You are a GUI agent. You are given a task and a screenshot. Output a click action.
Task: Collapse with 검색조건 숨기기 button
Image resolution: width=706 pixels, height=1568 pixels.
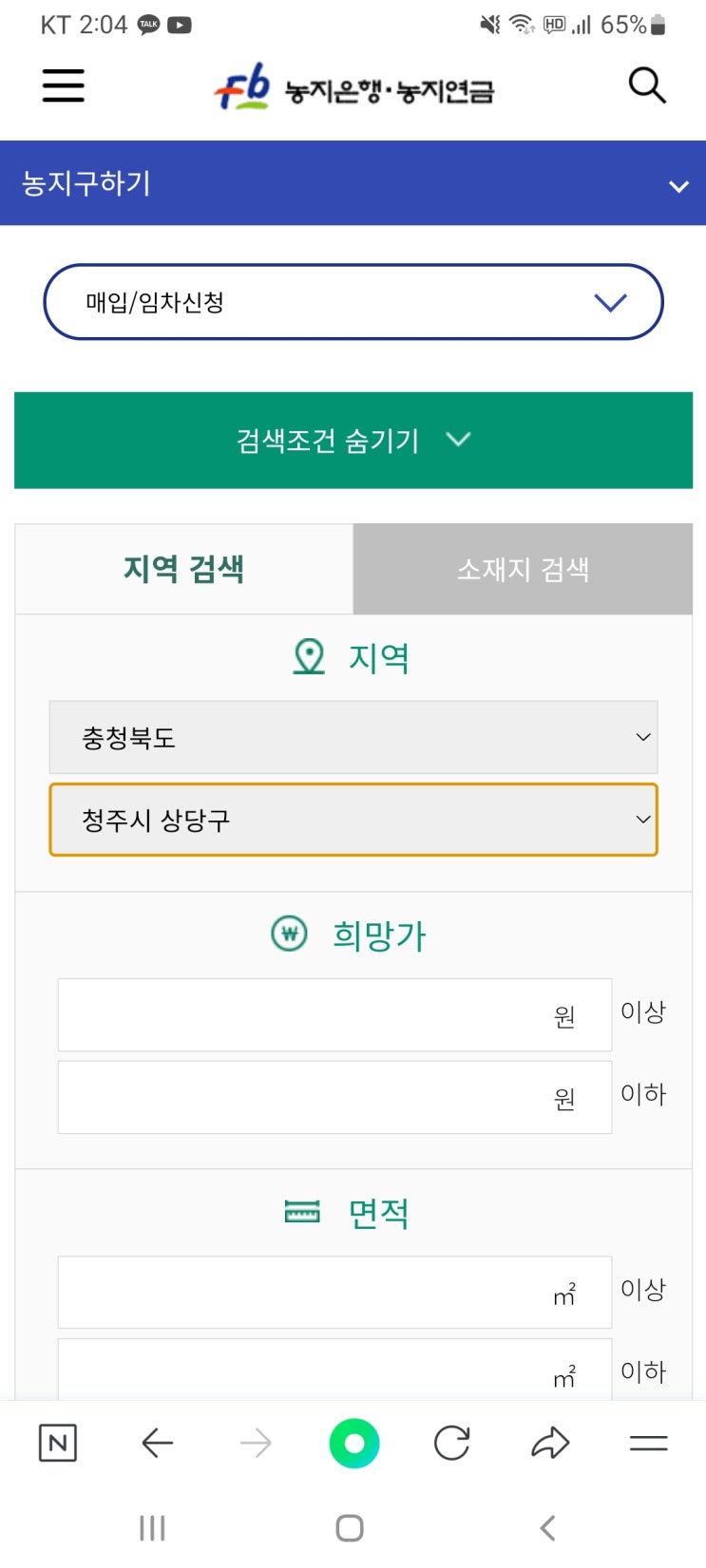[x=353, y=440]
